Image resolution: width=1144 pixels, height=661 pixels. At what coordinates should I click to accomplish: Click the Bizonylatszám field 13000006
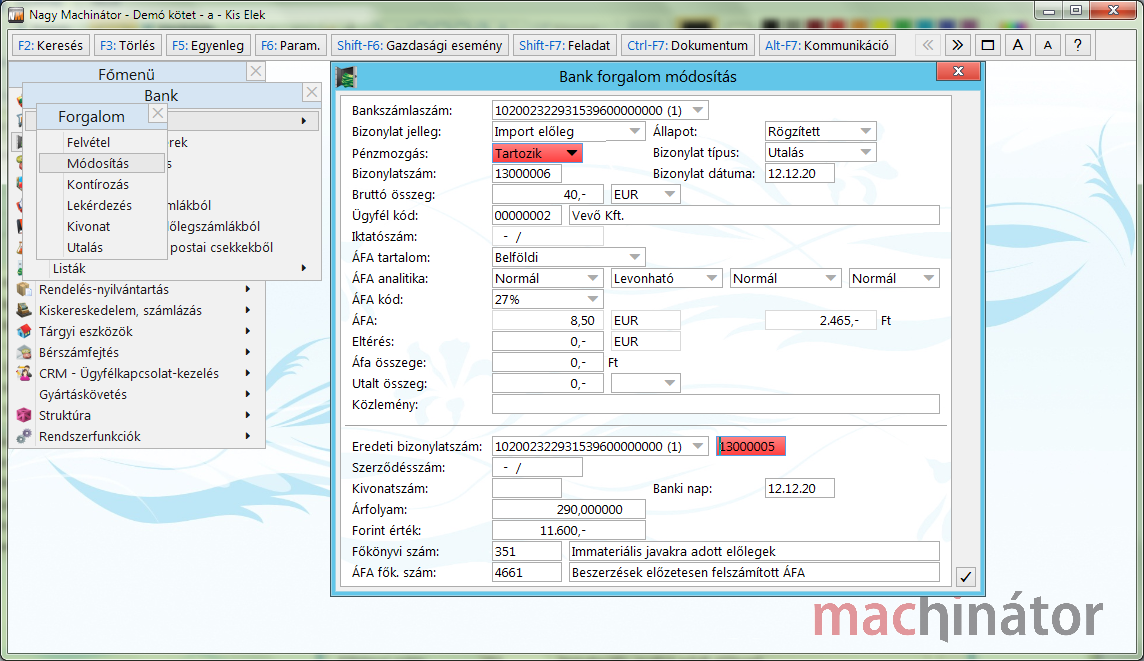pyautogui.click(x=527, y=174)
